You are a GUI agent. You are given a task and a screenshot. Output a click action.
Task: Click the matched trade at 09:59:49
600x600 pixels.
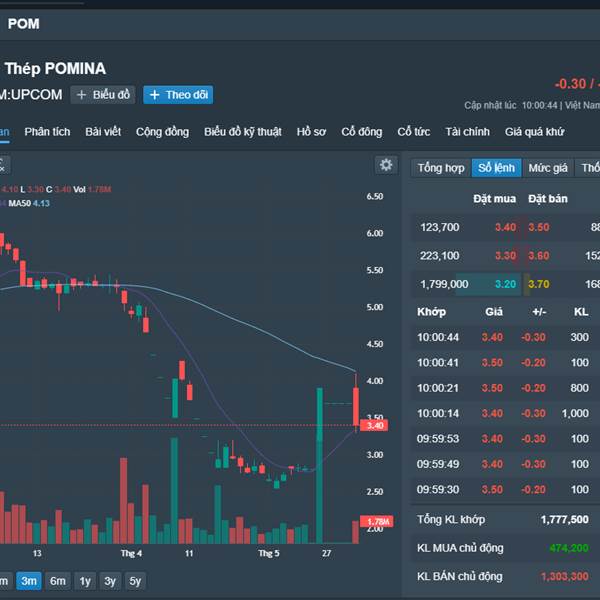[x=505, y=464]
